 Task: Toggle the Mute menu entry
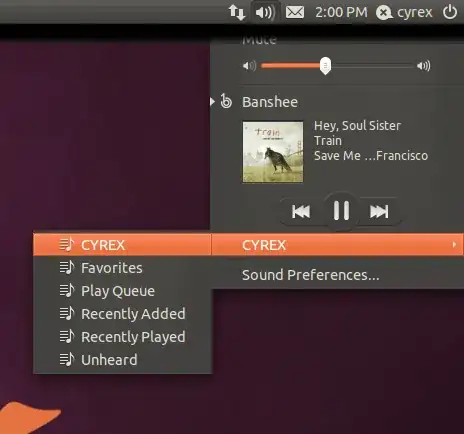tap(259, 40)
